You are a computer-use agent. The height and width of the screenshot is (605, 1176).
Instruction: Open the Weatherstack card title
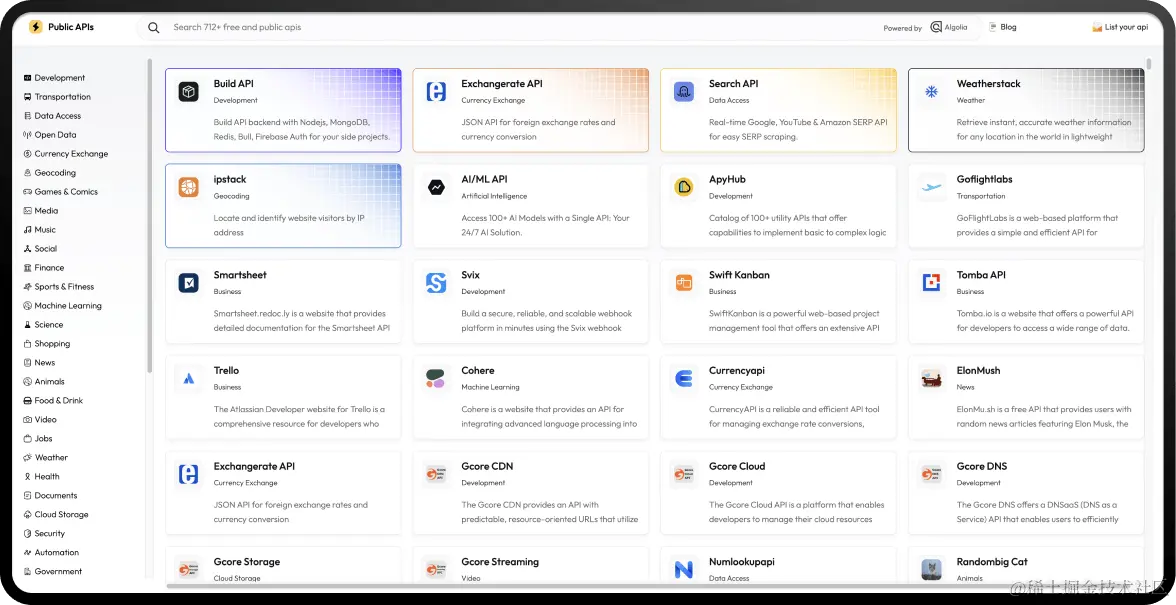click(x=988, y=84)
